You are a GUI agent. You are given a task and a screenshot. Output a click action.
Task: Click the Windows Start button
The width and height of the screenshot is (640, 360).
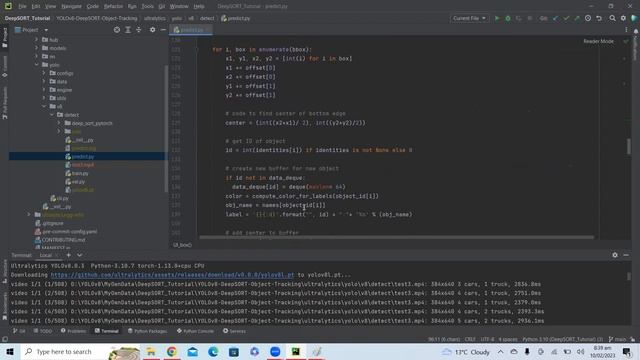(x=10, y=351)
